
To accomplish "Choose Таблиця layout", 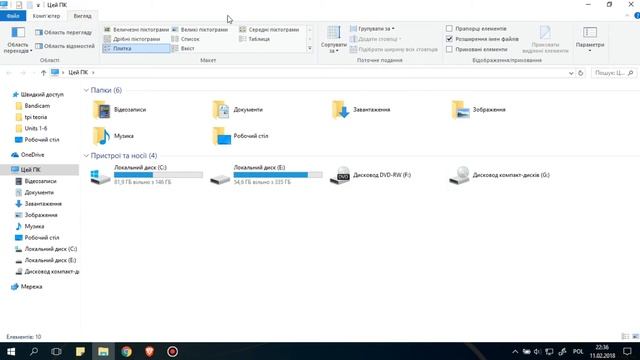I will [255, 39].
